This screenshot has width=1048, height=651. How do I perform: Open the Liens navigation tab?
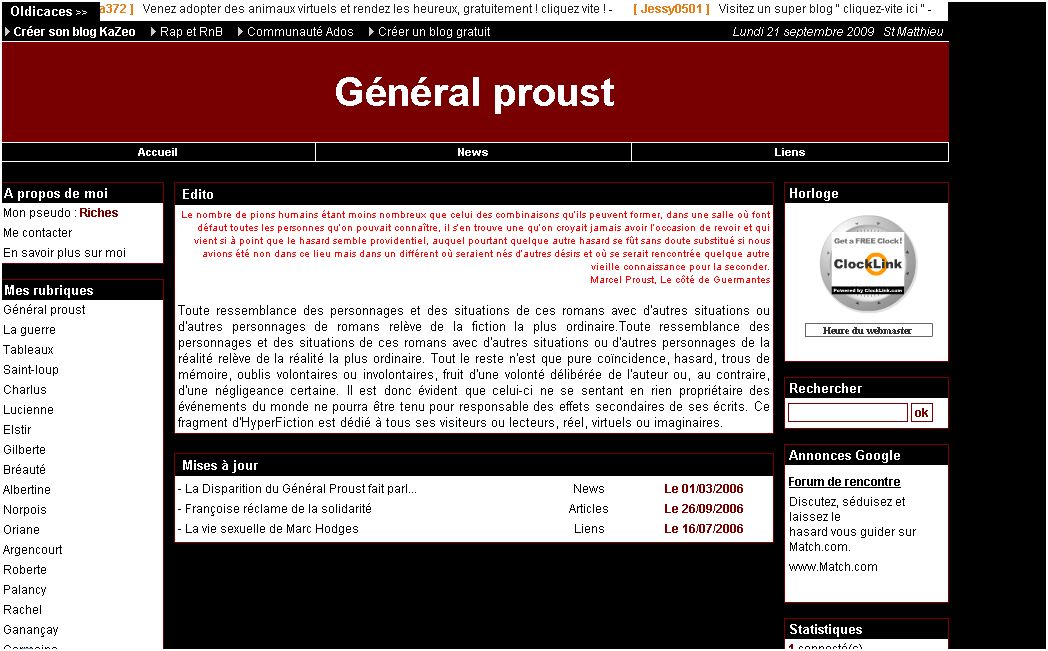coord(789,152)
